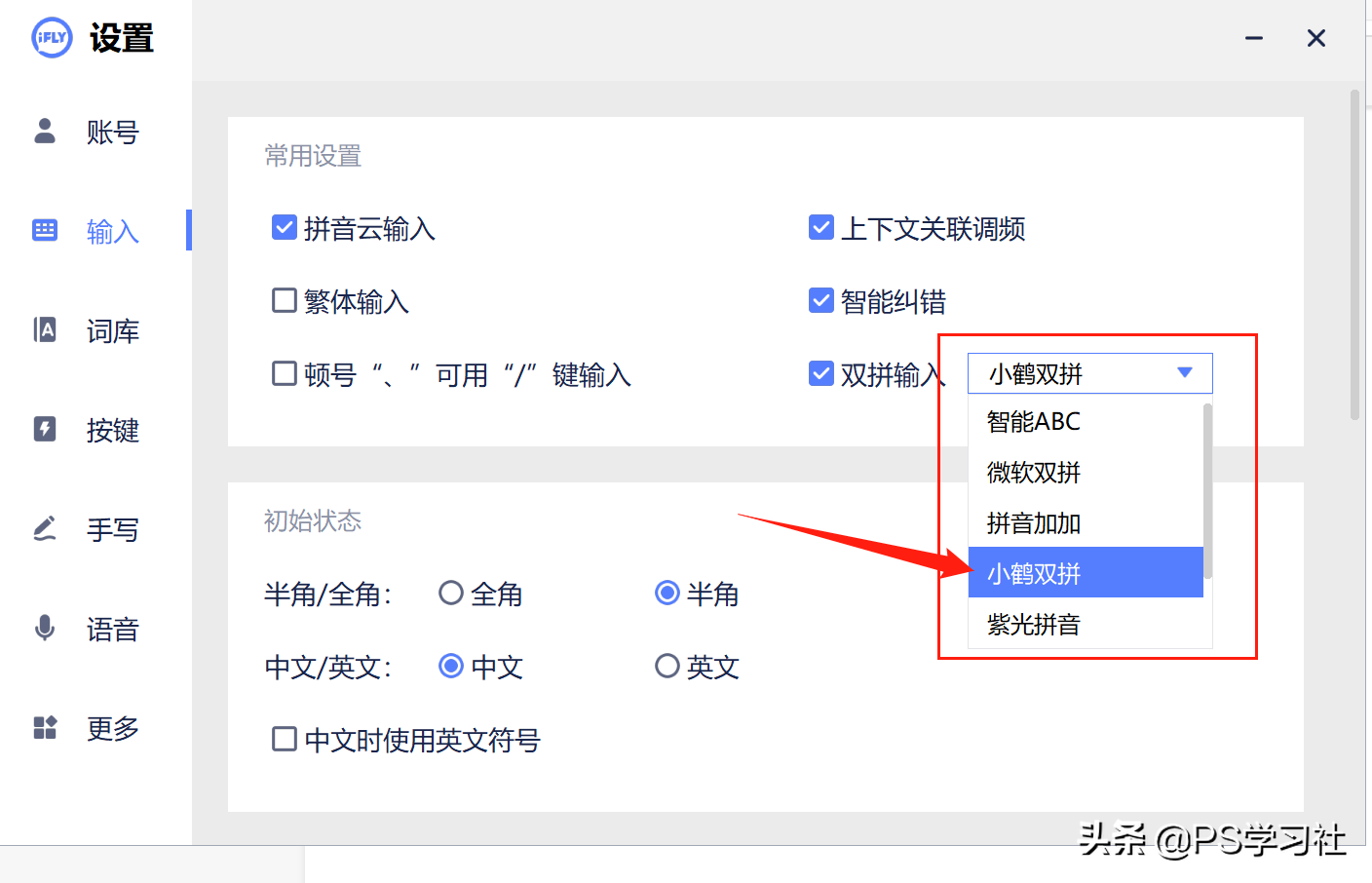The image size is (1372, 883).
Task: Select 紫光拼音 from the dropdown list
Action: coord(1035,624)
